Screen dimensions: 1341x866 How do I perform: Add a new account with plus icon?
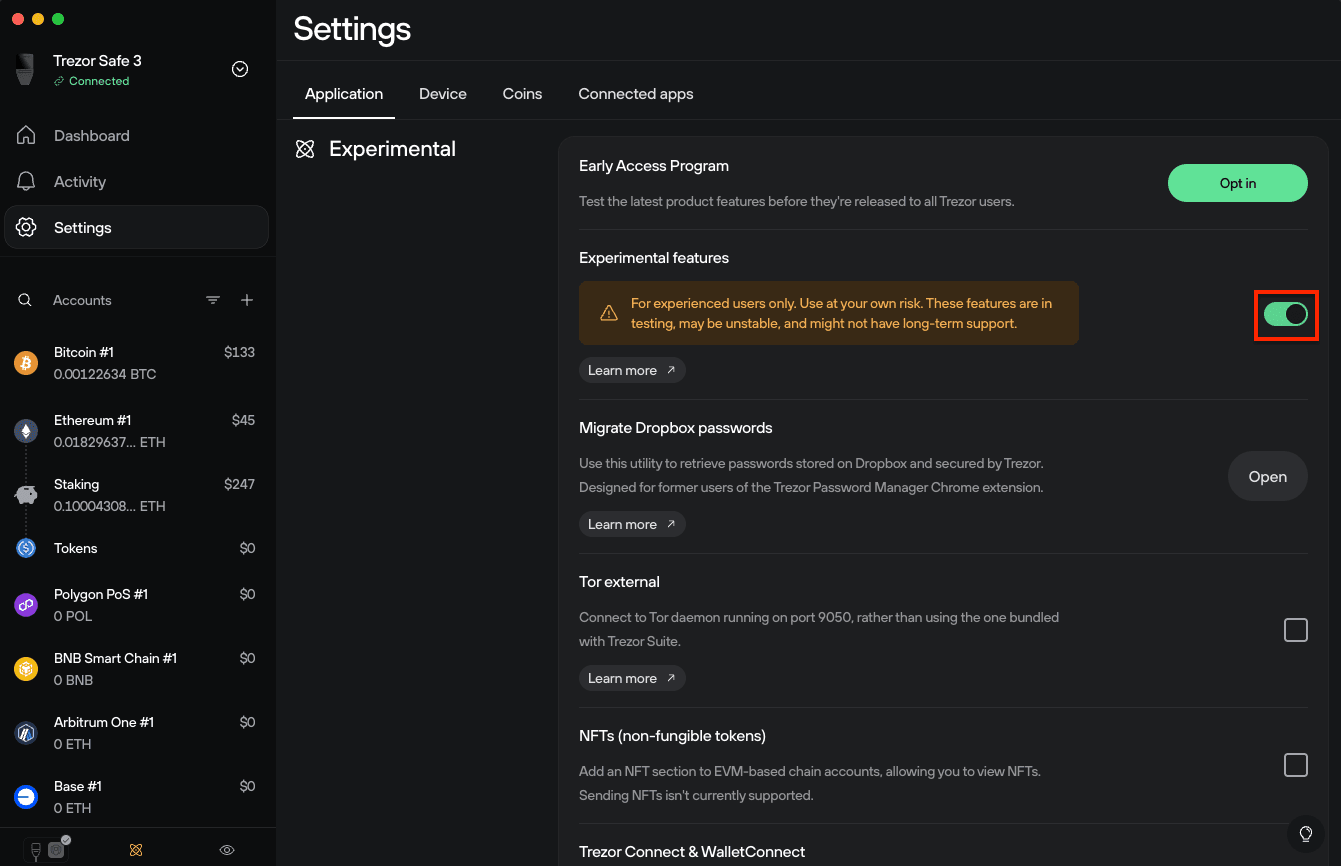coord(247,300)
